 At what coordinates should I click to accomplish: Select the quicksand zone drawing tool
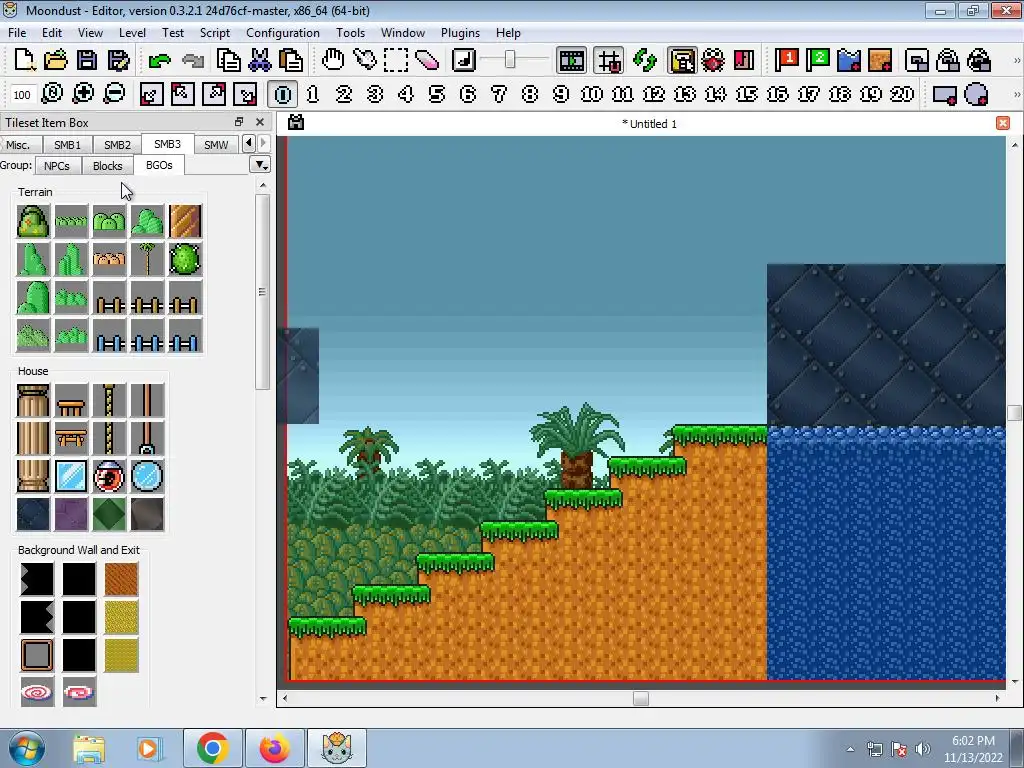pyautogui.click(x=880, y=60)
